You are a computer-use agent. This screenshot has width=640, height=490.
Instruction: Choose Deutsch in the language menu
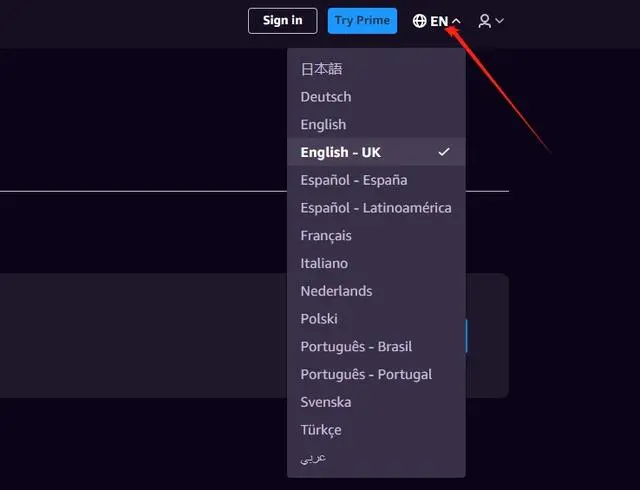tap(376, 97)
